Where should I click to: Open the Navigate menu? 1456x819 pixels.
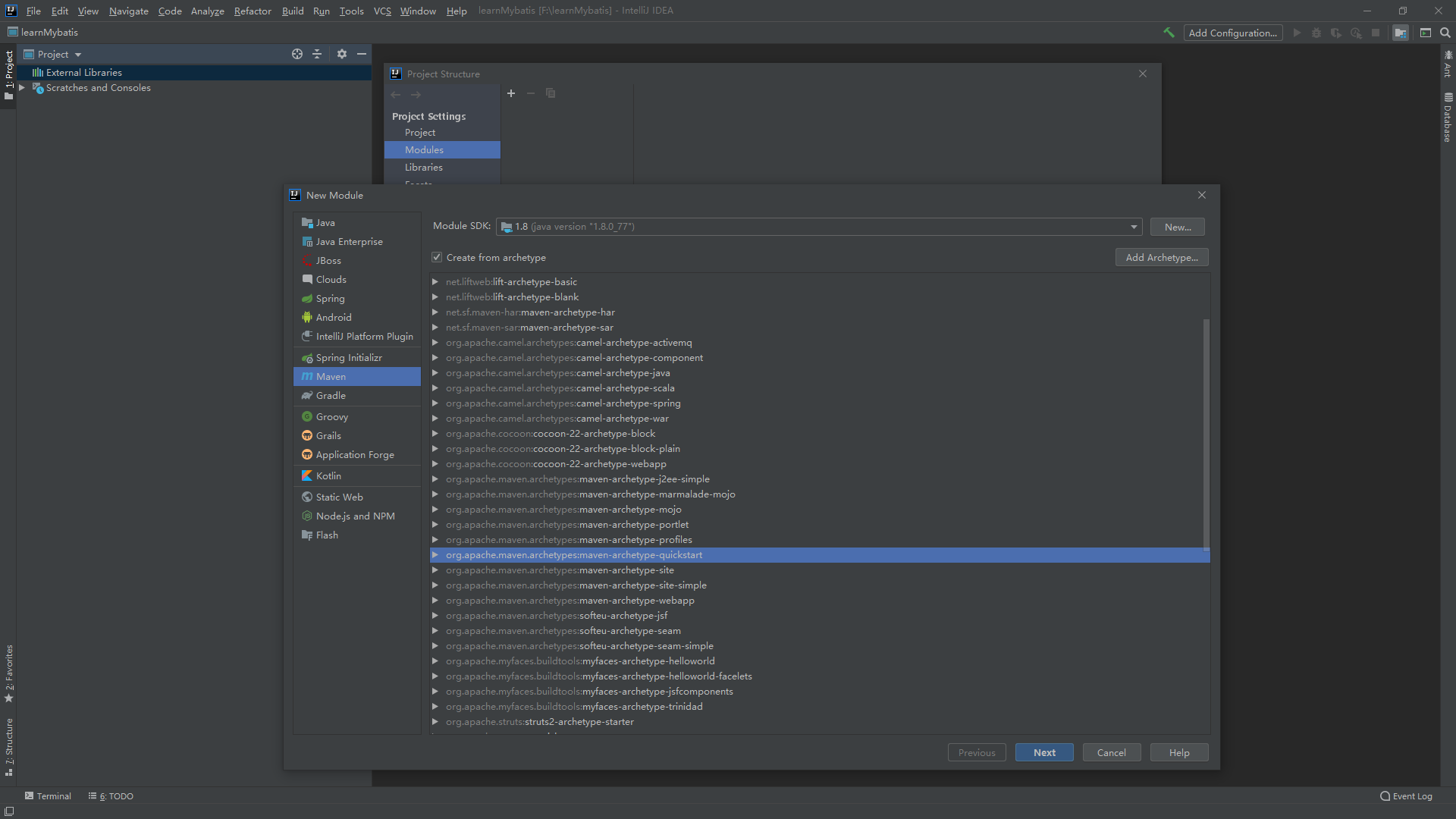point(128,11)
